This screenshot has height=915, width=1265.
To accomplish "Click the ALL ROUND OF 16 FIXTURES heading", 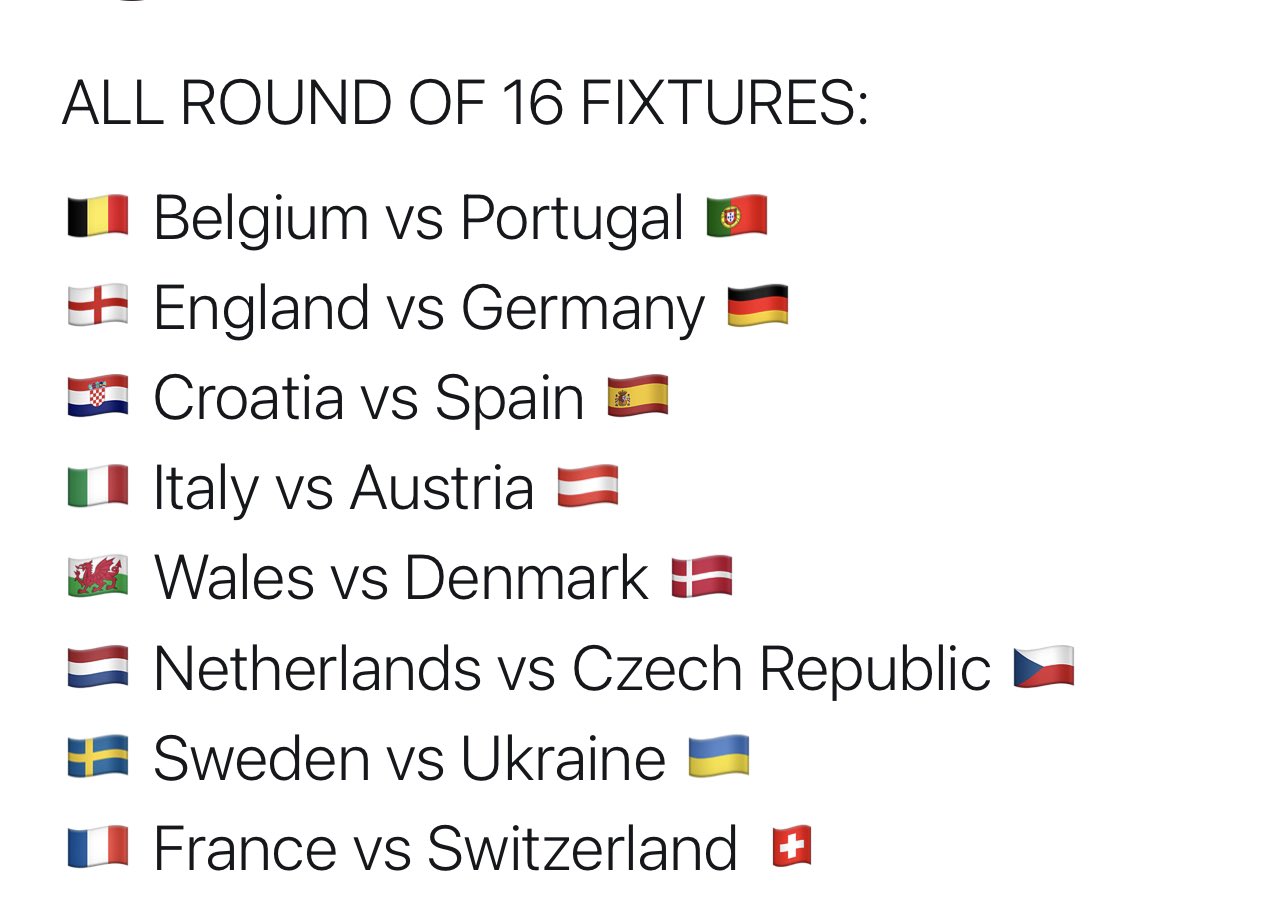I will tap(465, 103).
